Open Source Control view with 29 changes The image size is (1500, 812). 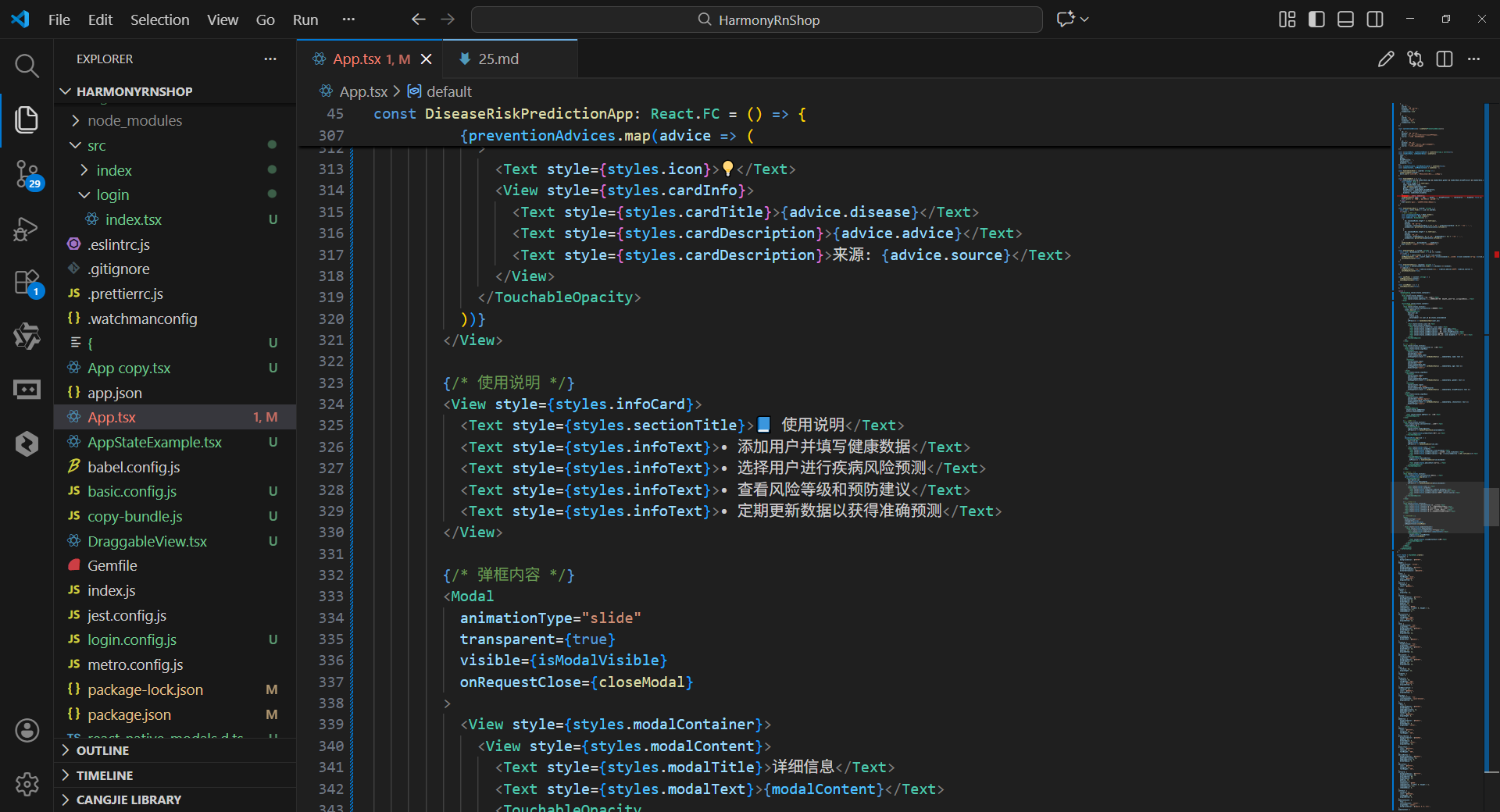(x=27, y=174)
